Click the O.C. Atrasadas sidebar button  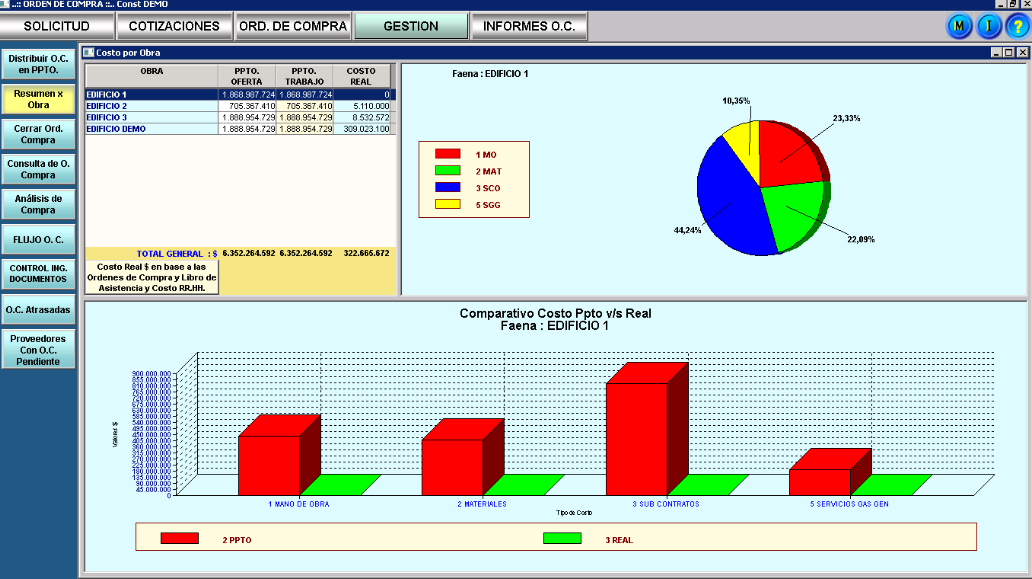coord(39,310)
